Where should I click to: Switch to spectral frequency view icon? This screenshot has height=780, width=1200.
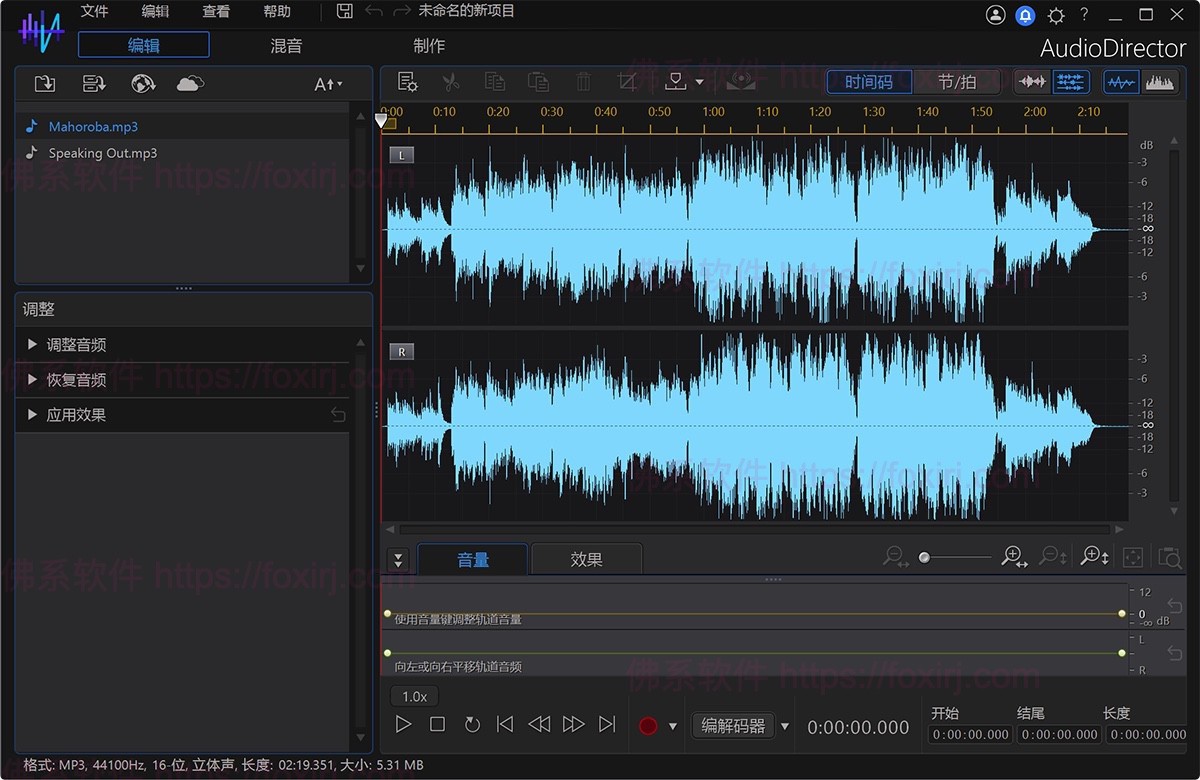coord(1160,82)
